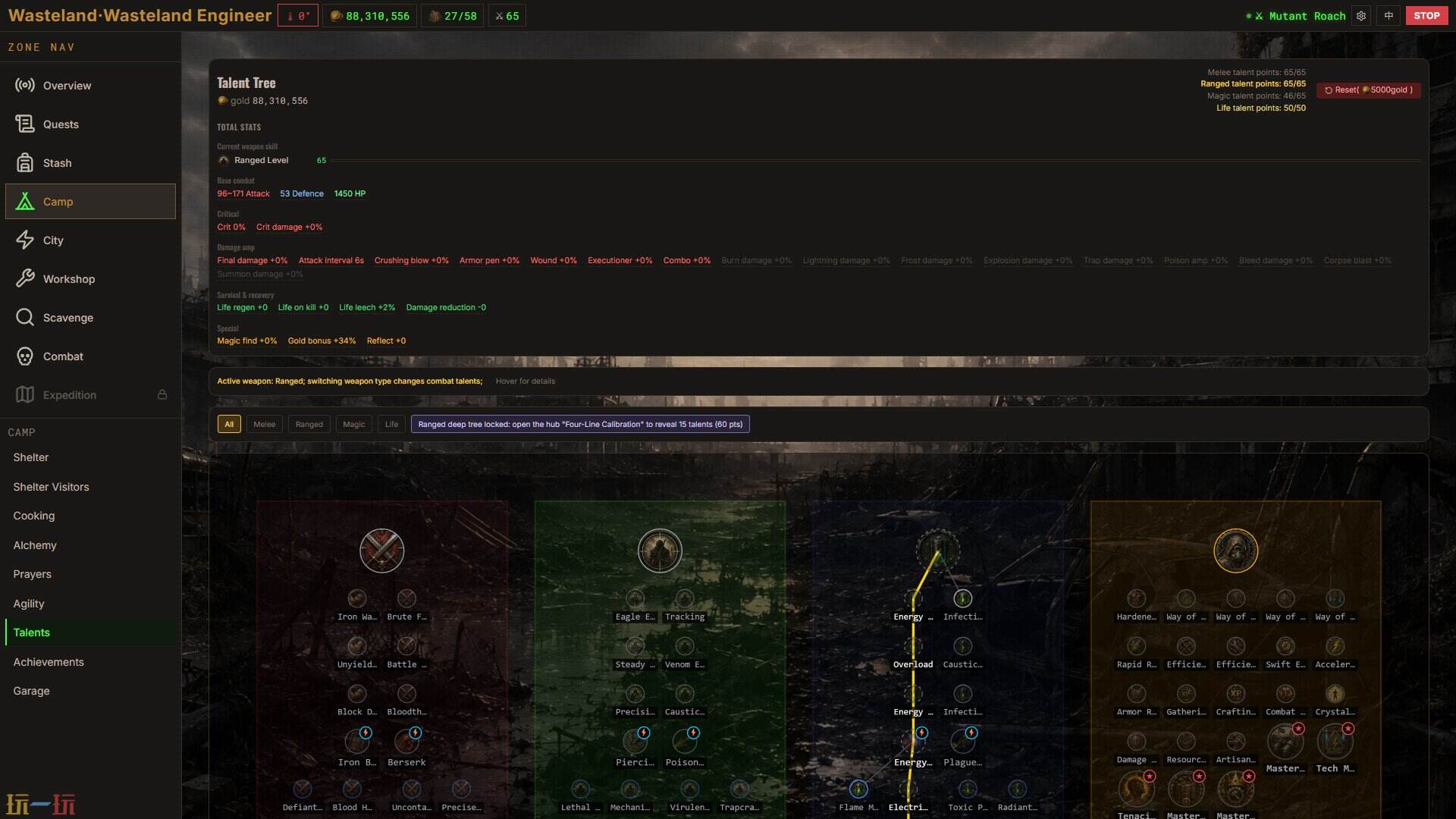This screenshot has height=819, width=1456.
Task: Open Shelter Visitors
Action: click(x=90, y=487)
